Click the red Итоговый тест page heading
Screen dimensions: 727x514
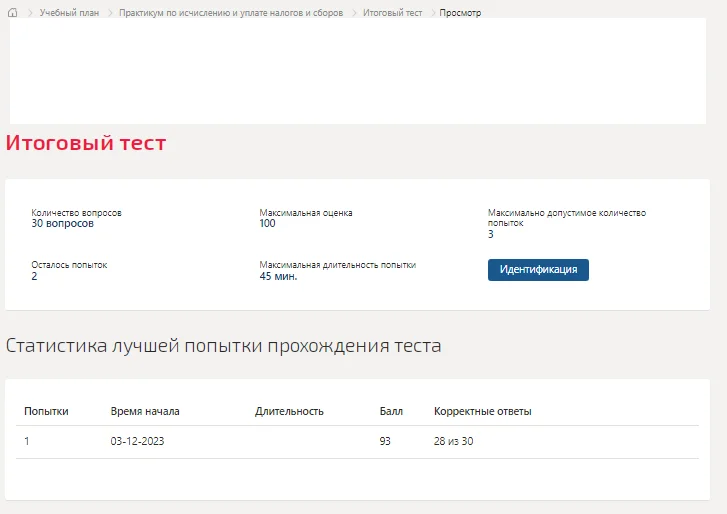point(86,143)
